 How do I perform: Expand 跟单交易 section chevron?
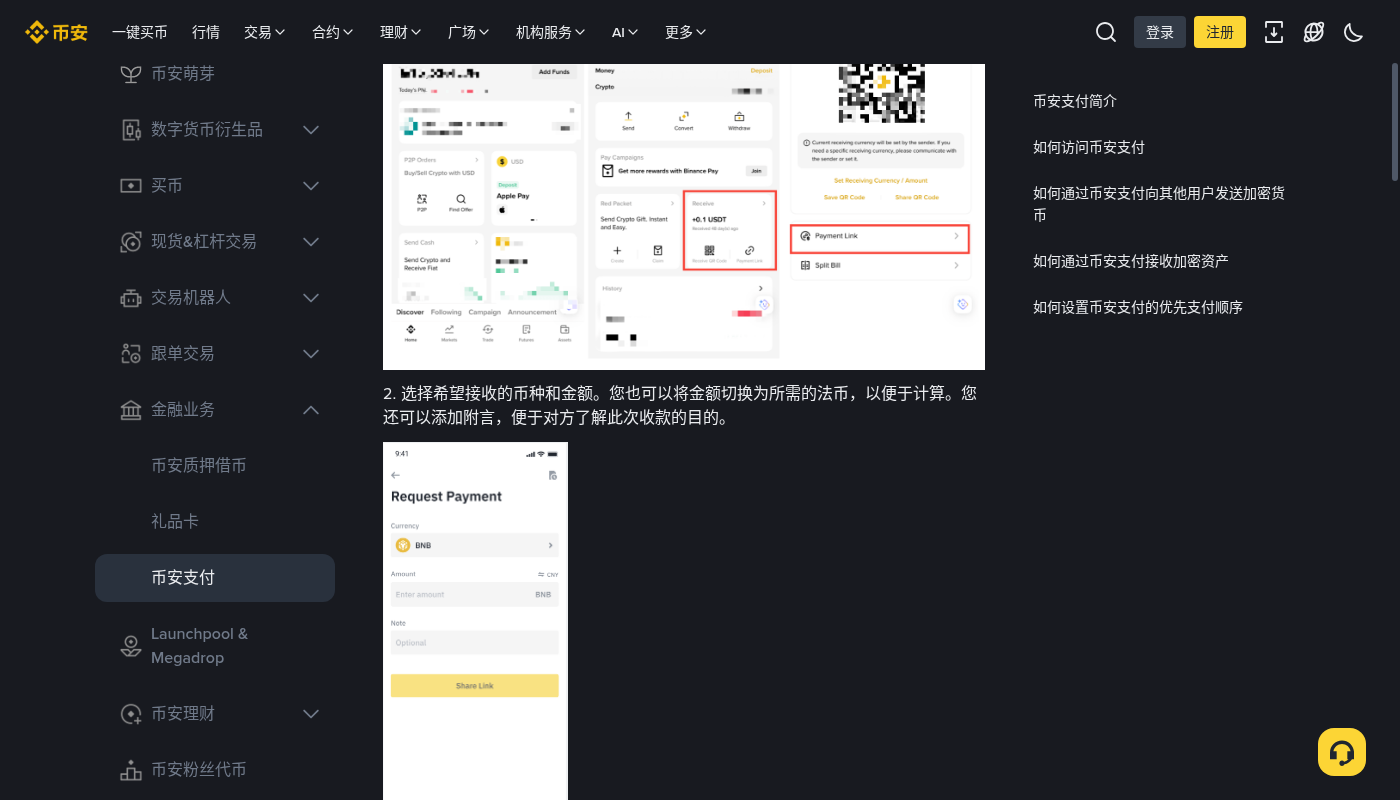pyautogui.click(x=311, y=354)
